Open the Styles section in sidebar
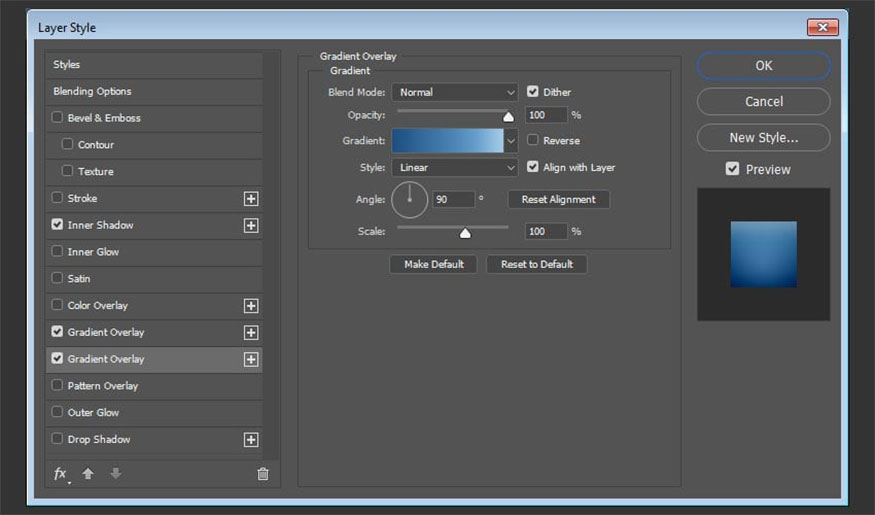This screenshot has height=515, width=875. click(x=67, y=65)
